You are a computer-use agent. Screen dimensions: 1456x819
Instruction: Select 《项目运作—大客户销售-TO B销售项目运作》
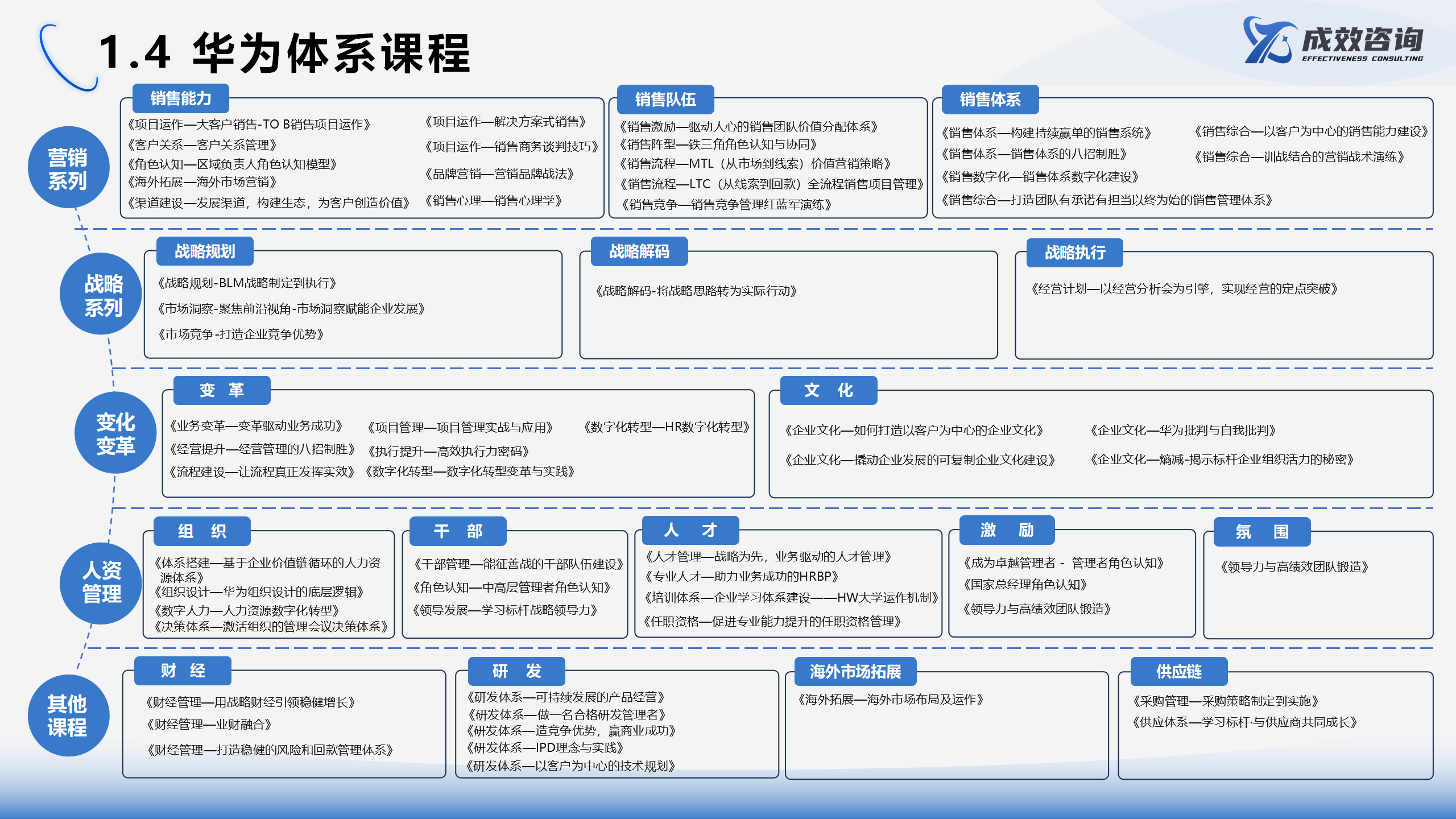[249, 125]
